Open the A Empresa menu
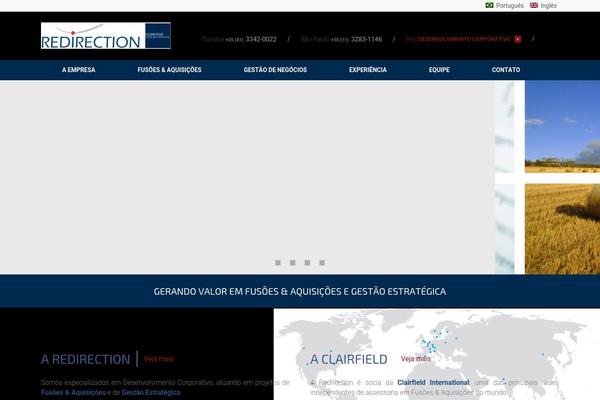Image resolution: width=600 pixels, height=400 pixels. point(78,70)
